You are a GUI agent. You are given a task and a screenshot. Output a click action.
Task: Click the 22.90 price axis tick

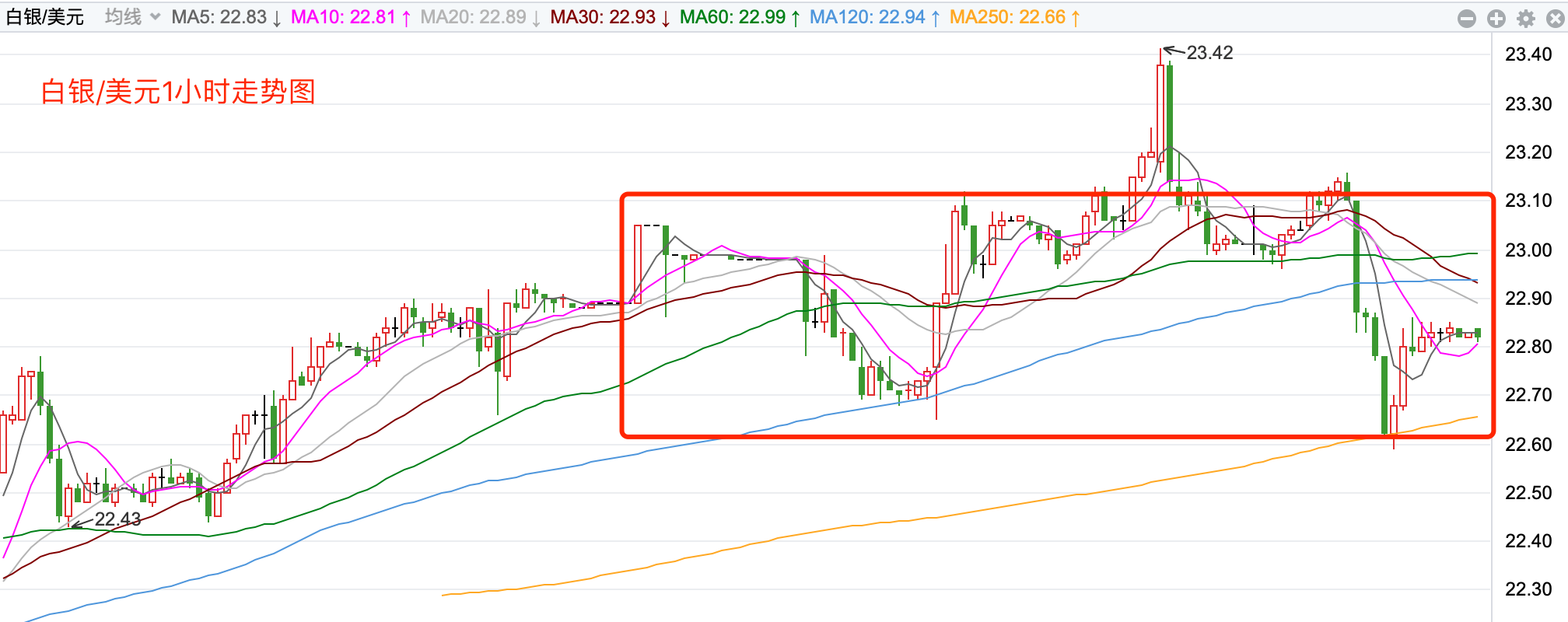click(x=1528, y=299)
